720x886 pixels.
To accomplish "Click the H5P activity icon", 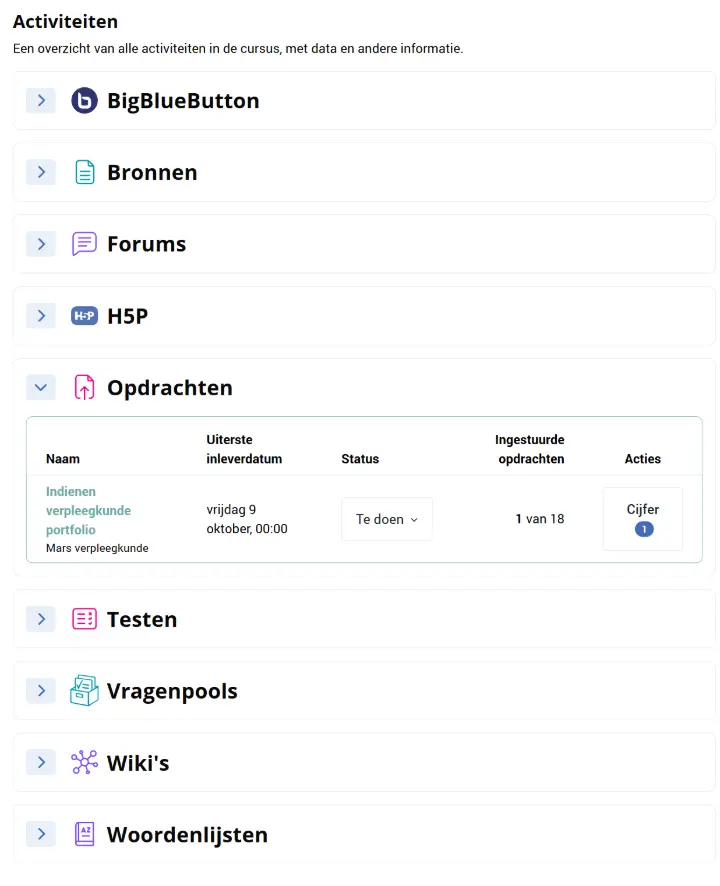I will (x=85, y=316).
